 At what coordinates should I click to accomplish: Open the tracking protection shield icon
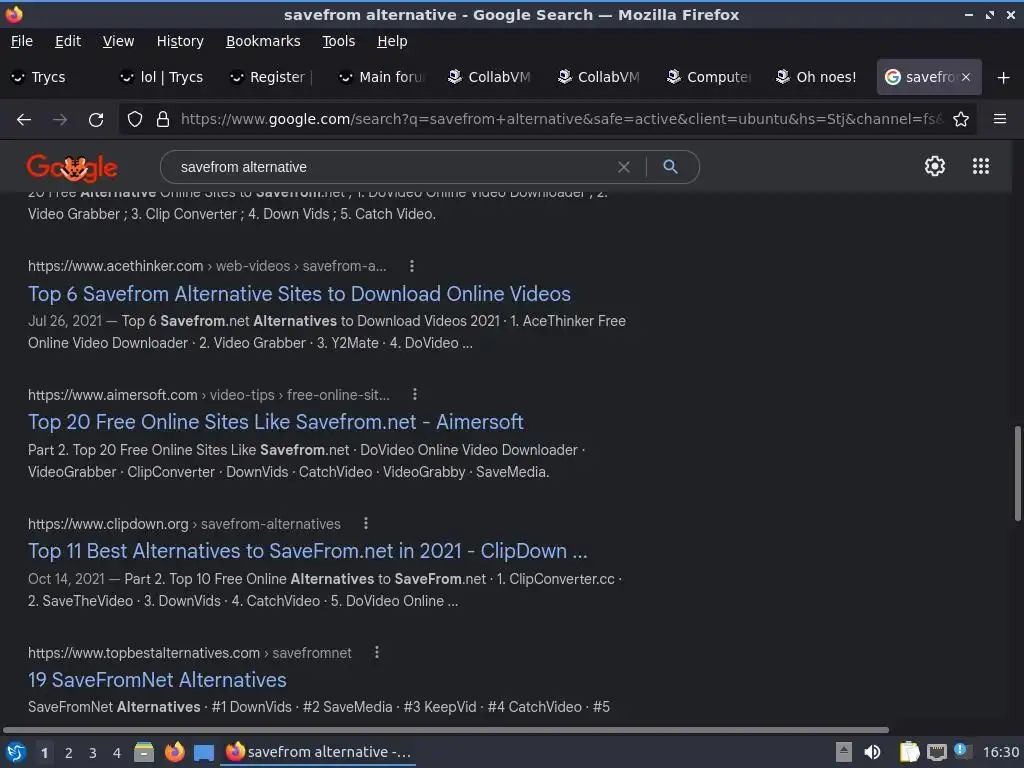click(x=135, y=120)
